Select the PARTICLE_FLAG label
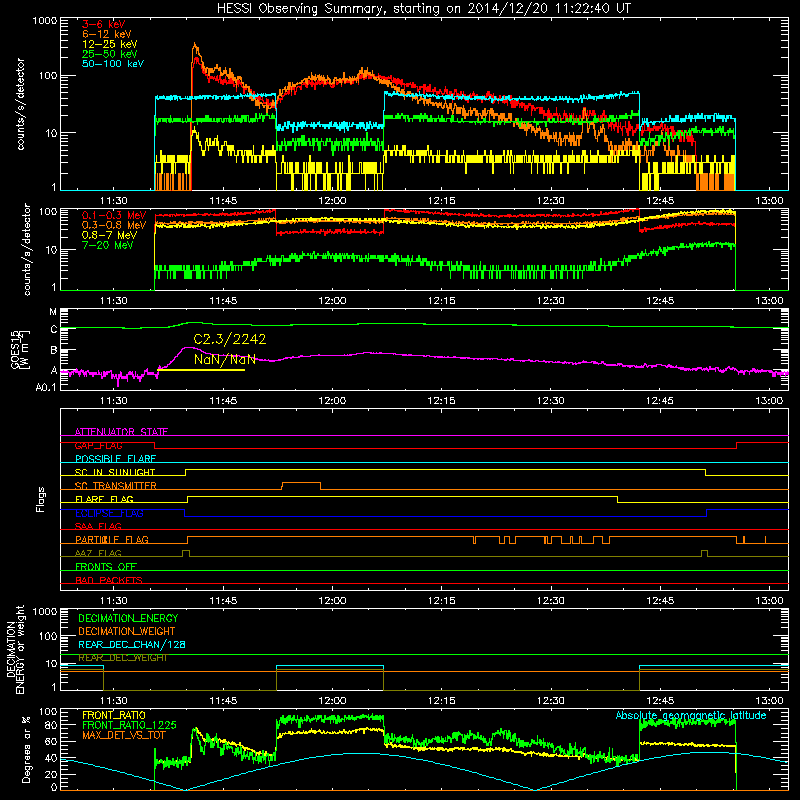The width and height of the screenshot is (800, 800). [x=112, y=539]
